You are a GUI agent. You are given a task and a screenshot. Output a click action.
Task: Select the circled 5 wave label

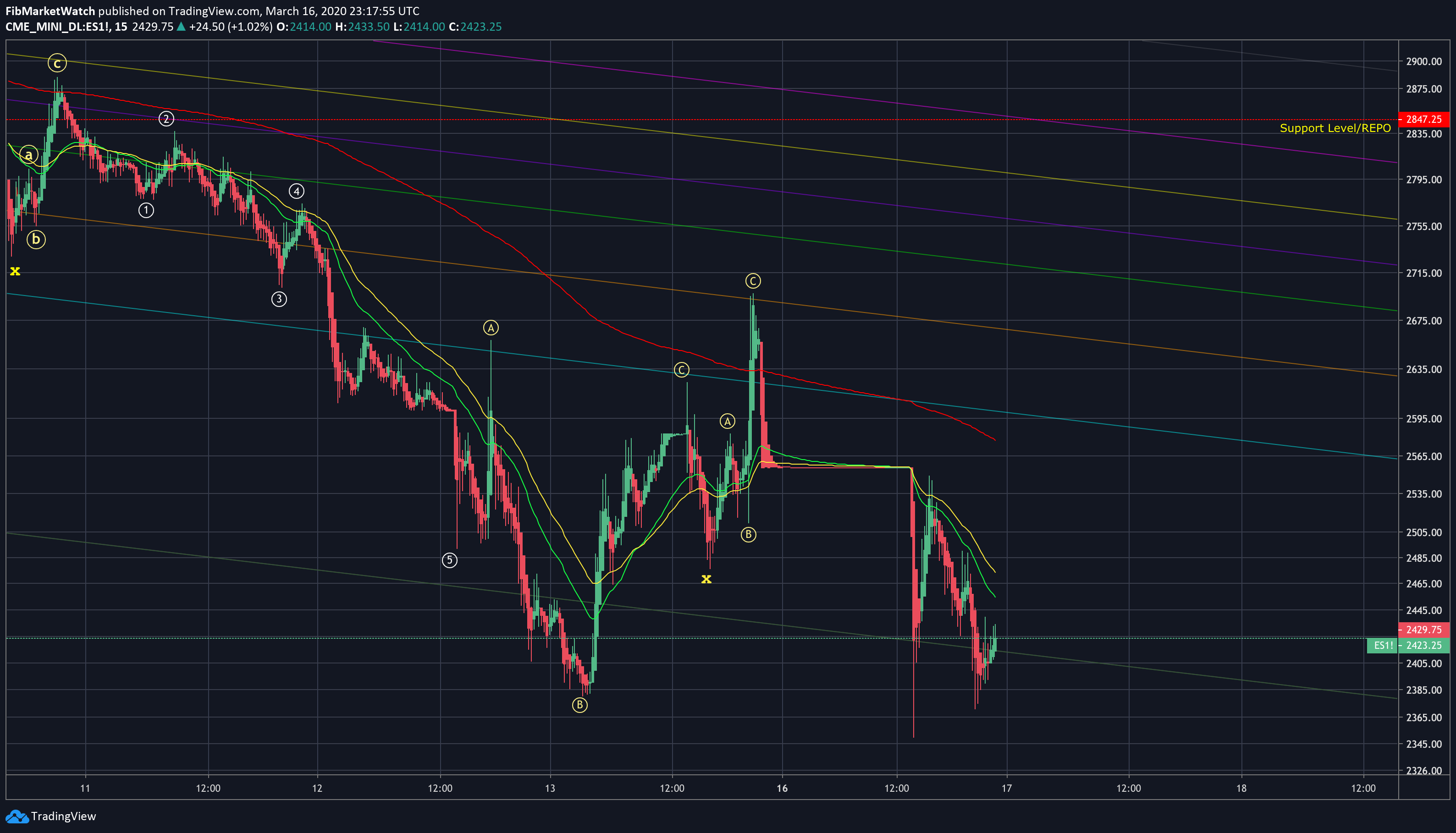pyautogui.click(x=450, y=560)
